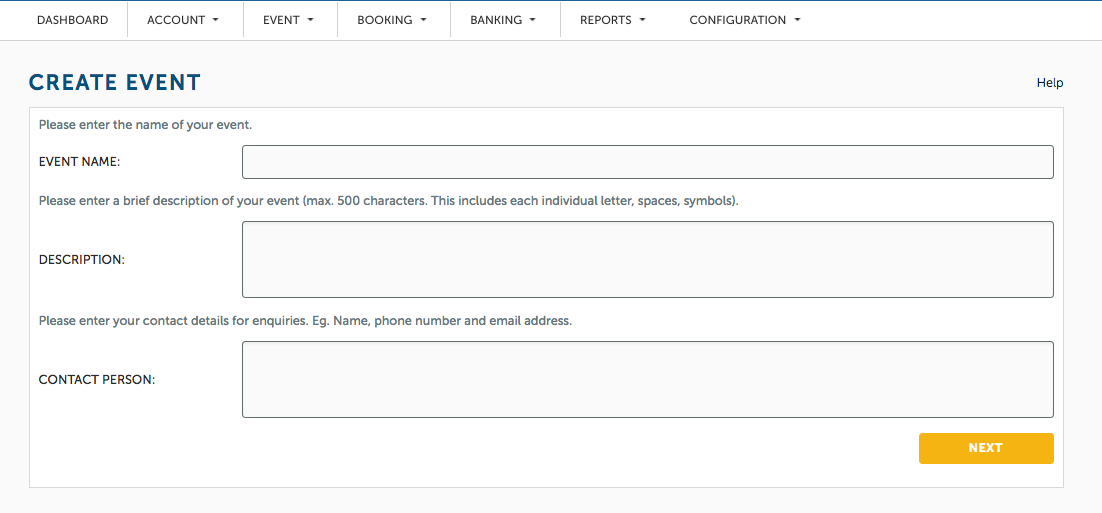Click the yellow Next button

[986, 448]
